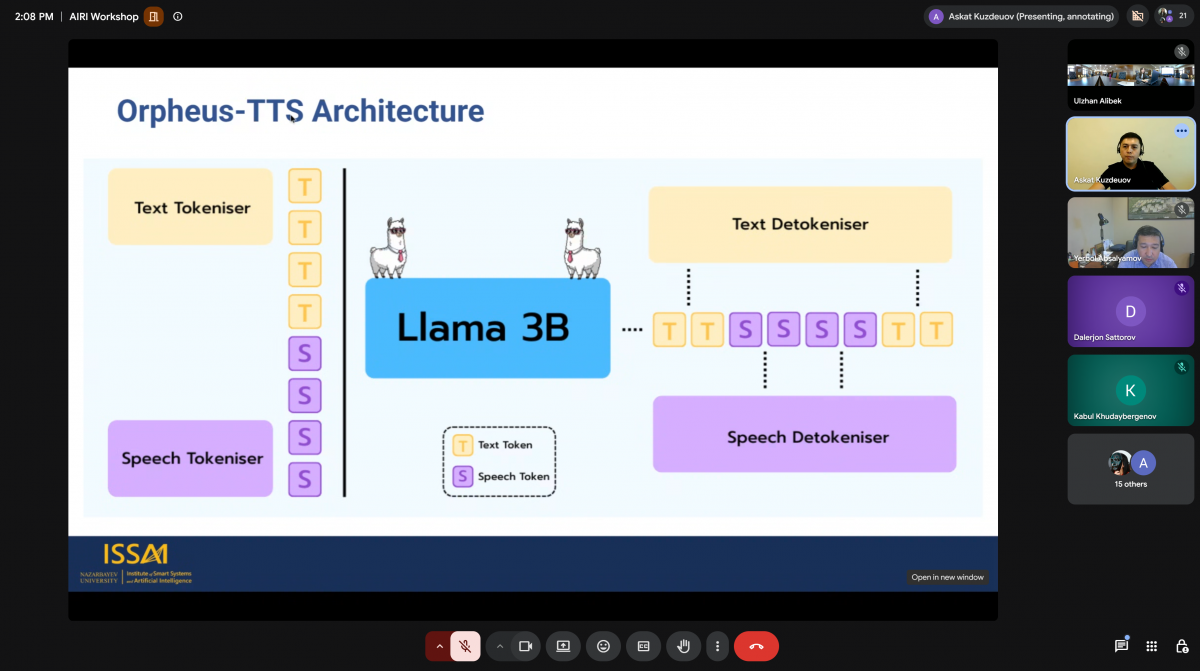1200x671 pixels.
Task: Click the 2:08 PM clock text
Action: [x=34, y=16]
